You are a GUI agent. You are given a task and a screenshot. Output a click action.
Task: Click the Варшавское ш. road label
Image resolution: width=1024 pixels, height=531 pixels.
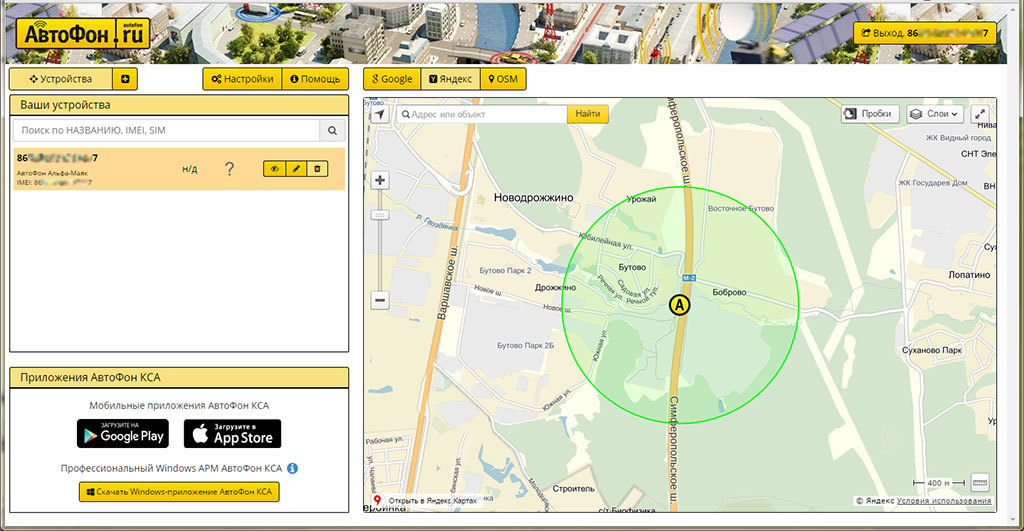pos(446,283)
